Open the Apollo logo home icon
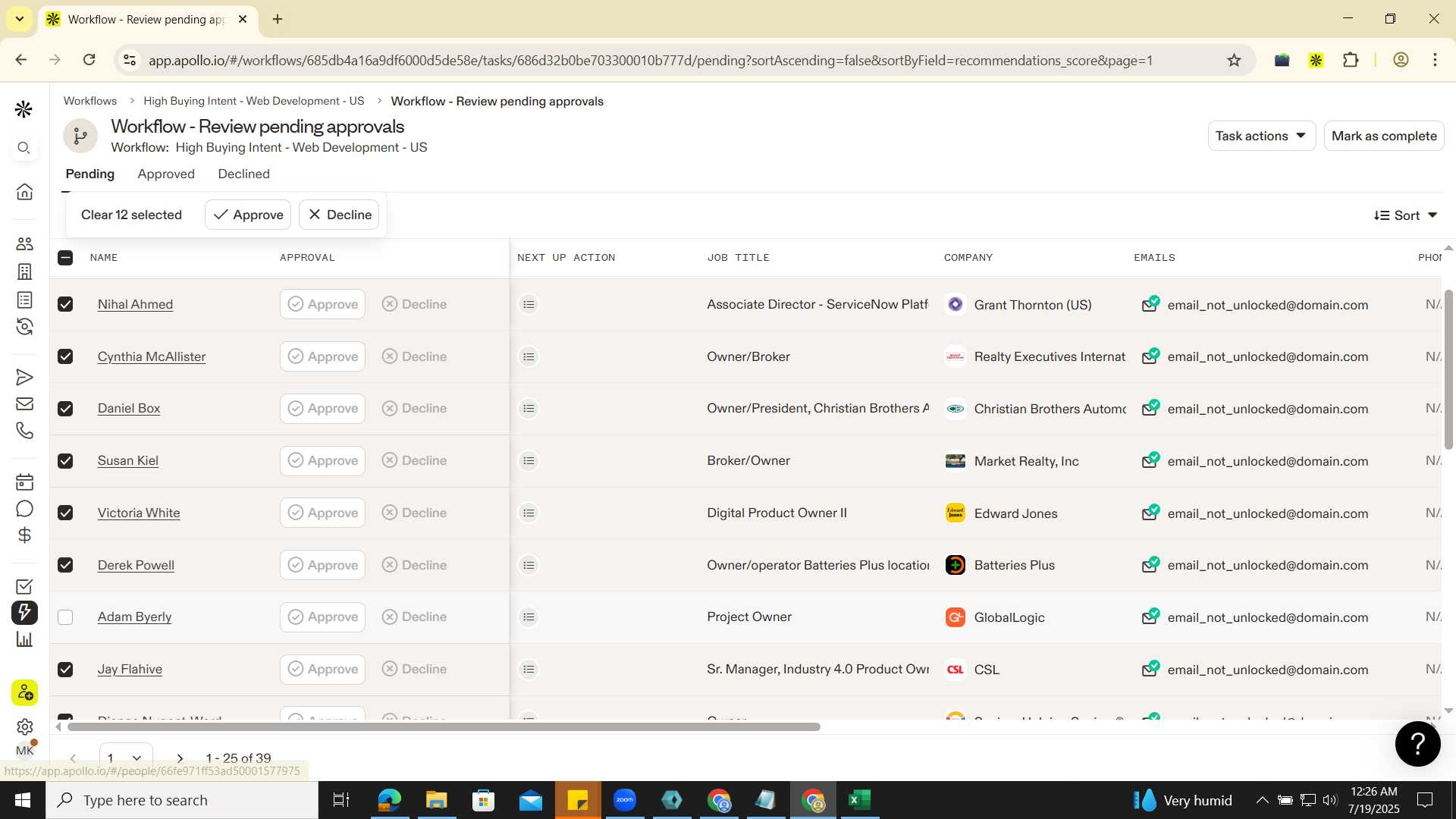Viewport: 1456px width, 819px height. (24, 109)
